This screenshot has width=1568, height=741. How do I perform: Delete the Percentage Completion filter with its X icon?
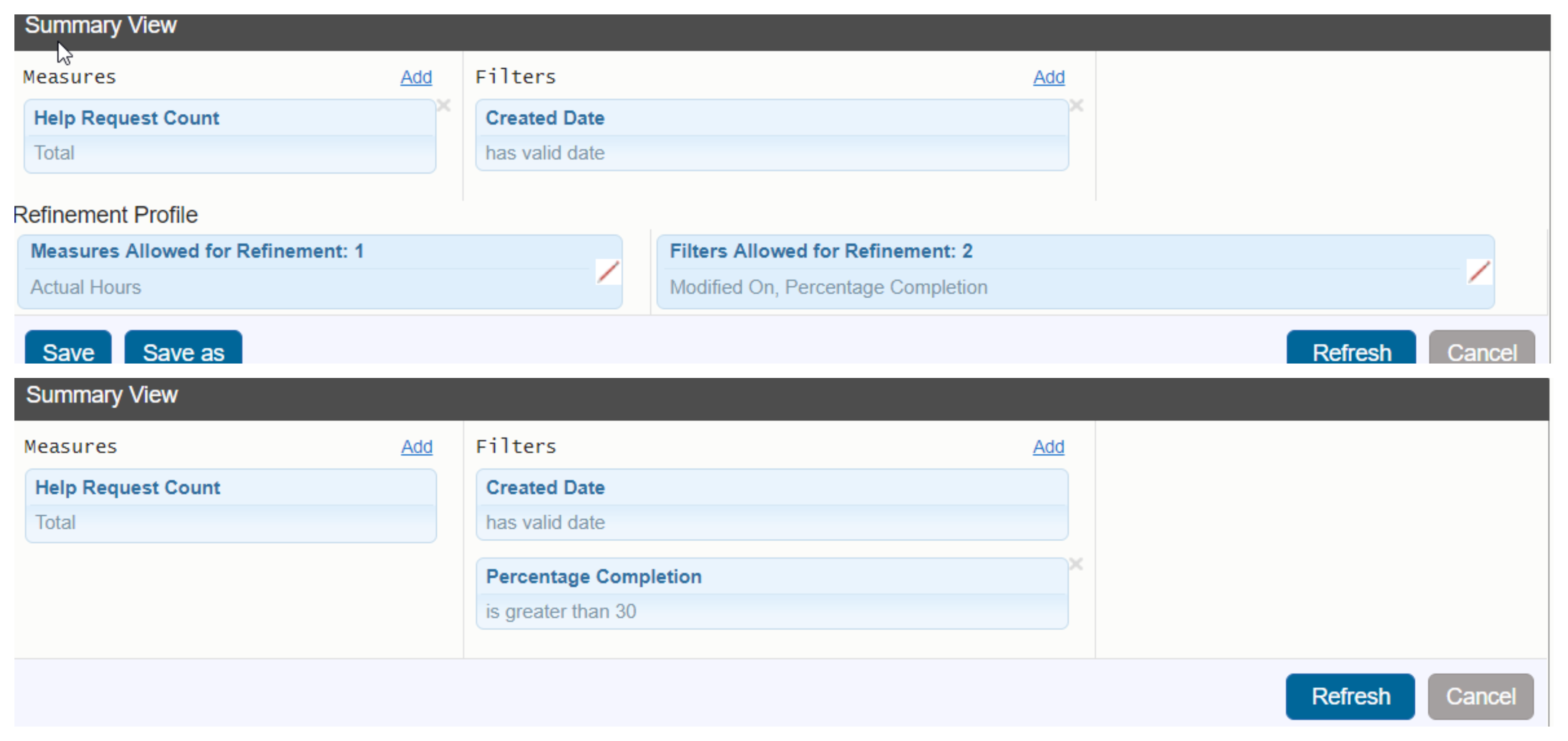pyautogui.click(x=1076, y=564)
